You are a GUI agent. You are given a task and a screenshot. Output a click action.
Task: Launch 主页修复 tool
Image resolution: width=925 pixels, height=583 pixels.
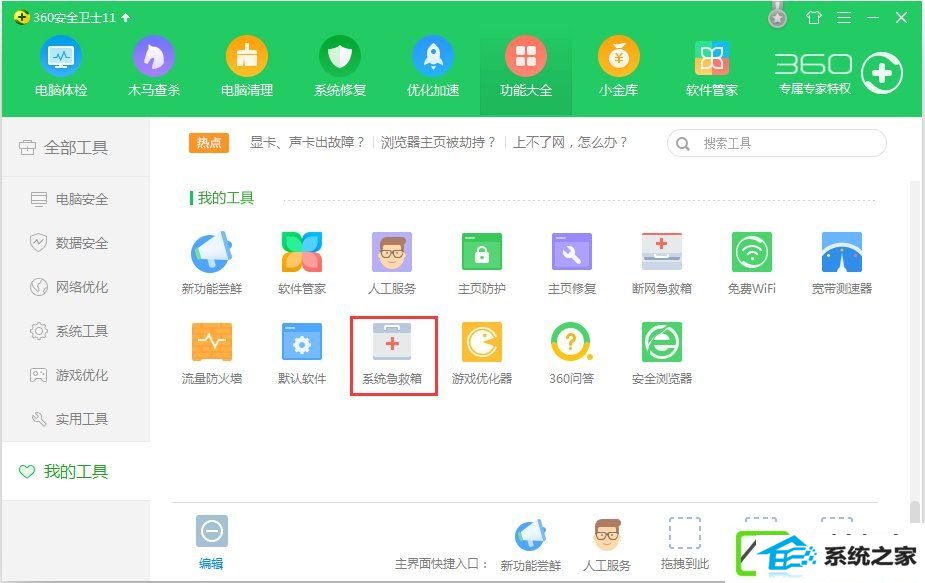pyautogui.click(x=572, y=263)
